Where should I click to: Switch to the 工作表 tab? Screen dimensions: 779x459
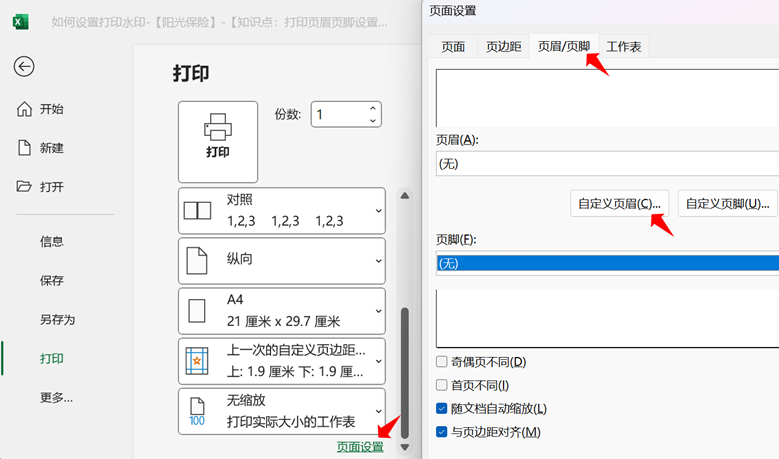tap(624, 46)
